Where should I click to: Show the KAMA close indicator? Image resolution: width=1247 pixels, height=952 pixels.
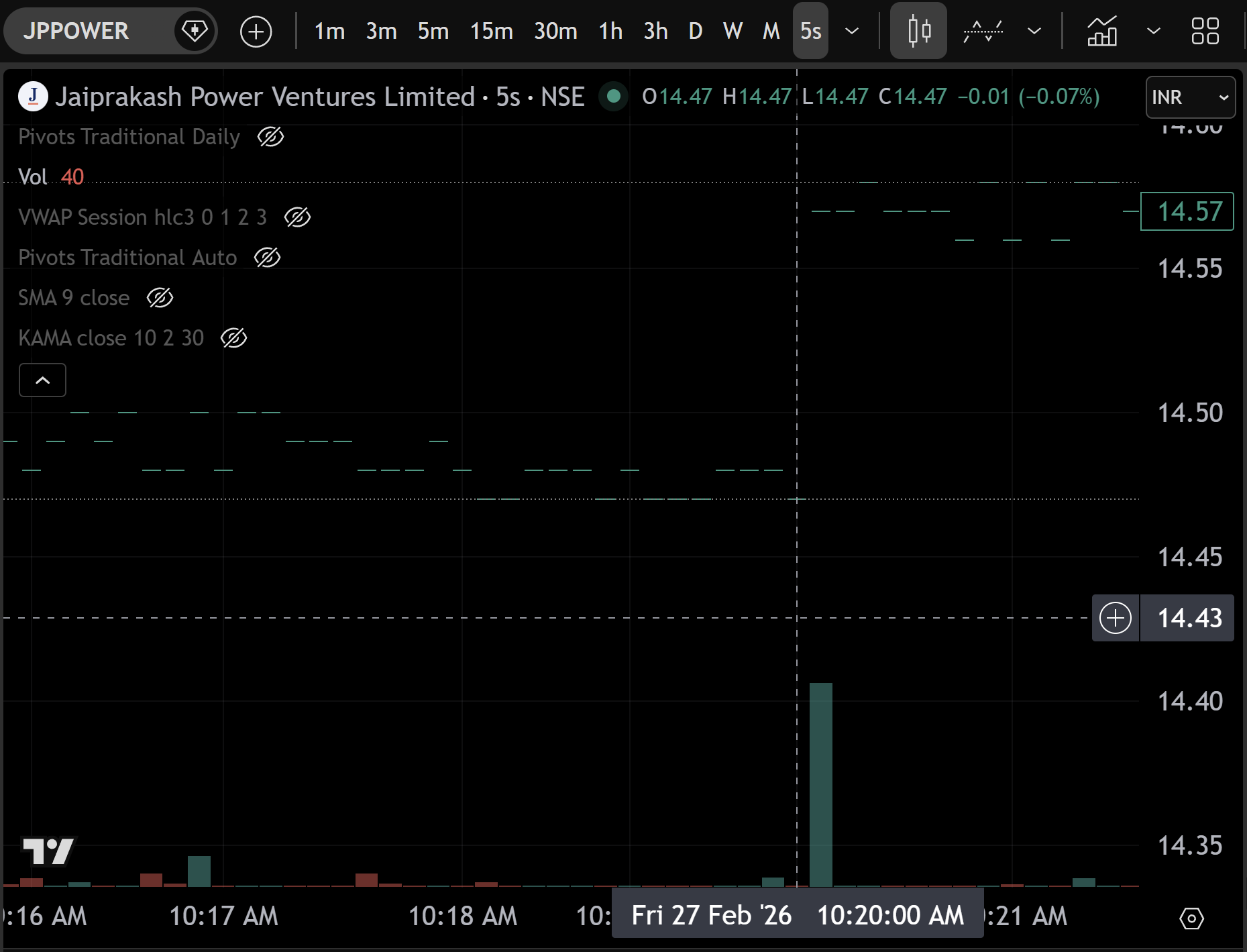pyautogui.click(x=233, y=338)
